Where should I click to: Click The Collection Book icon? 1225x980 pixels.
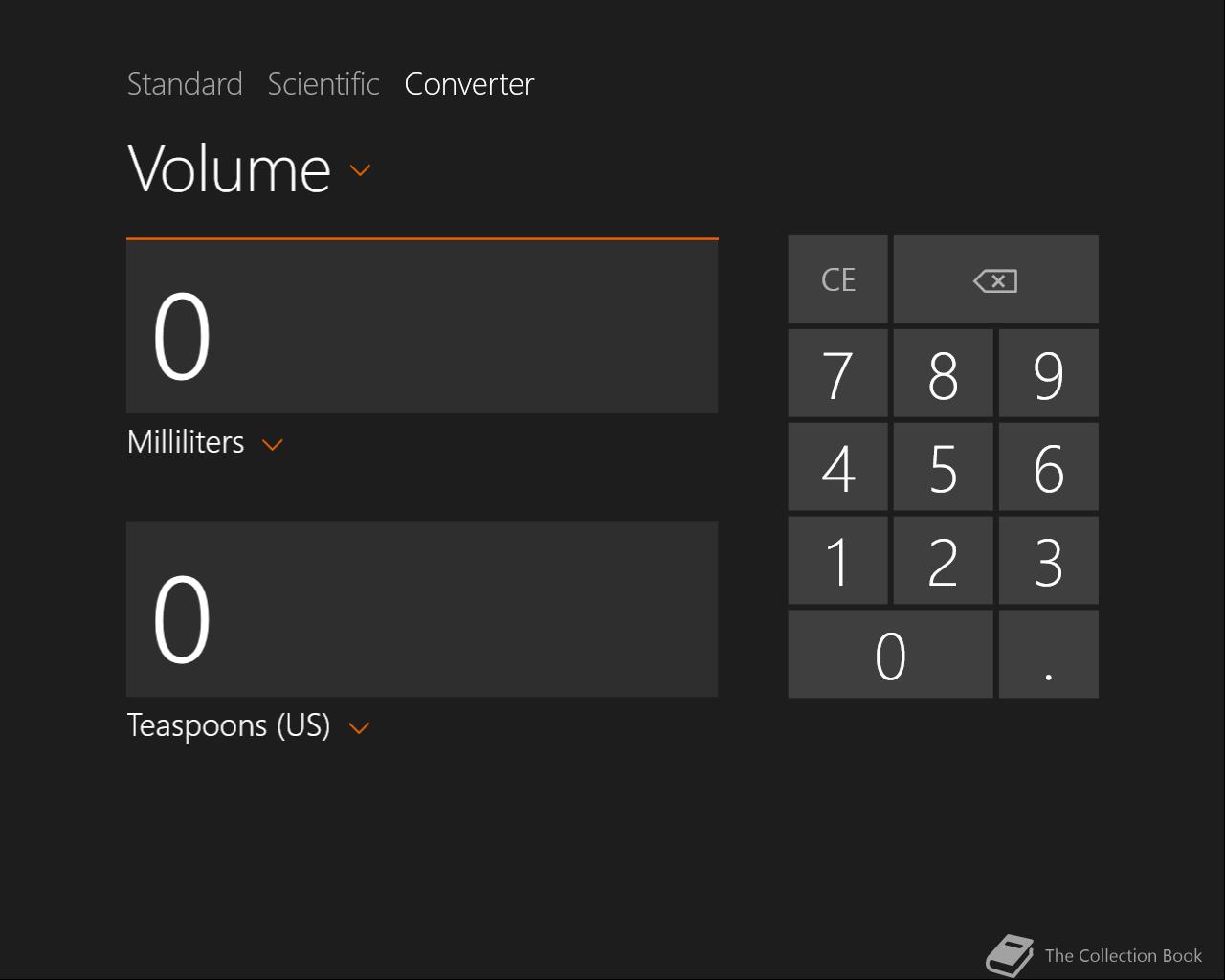pyautogui.click(x=1010, y=955)
